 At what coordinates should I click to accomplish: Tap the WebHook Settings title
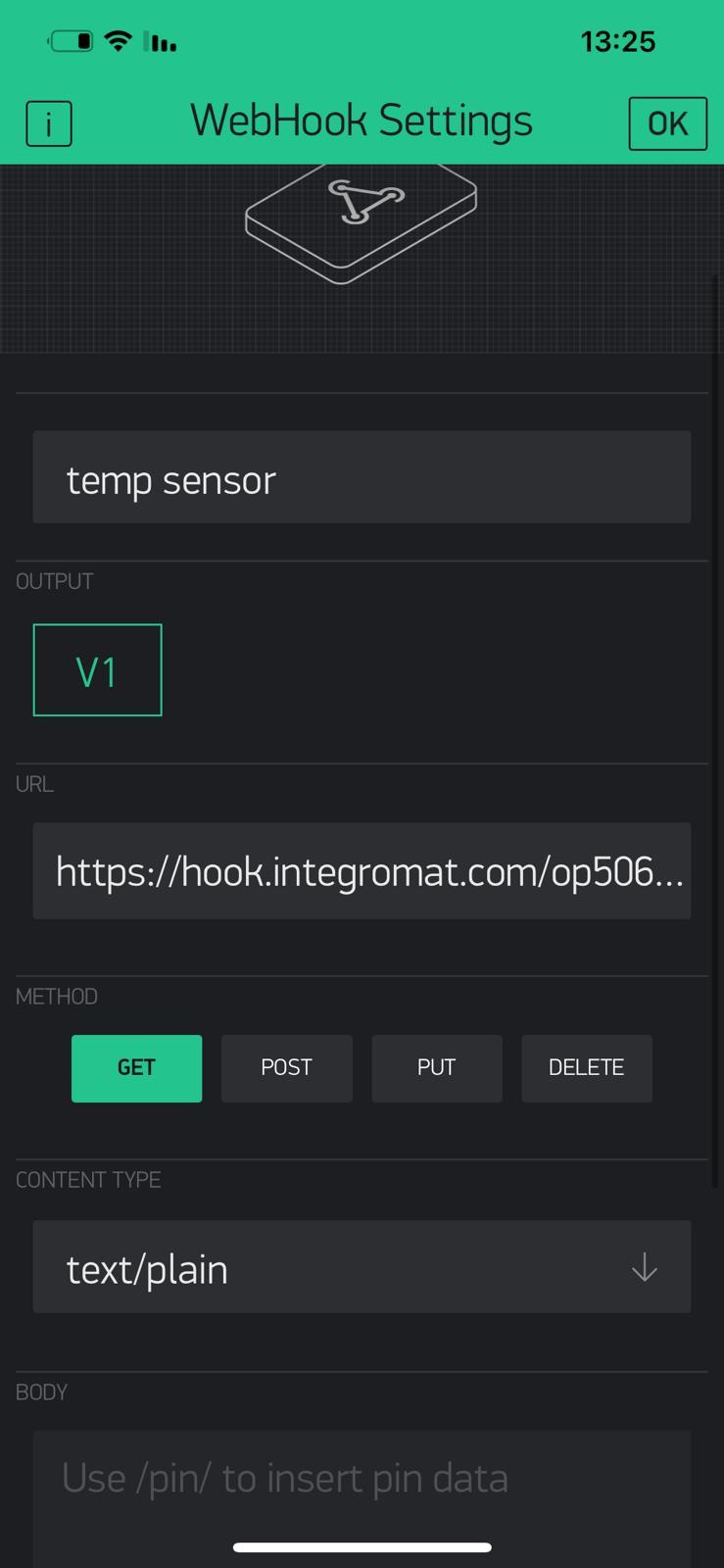click(362, 121)
